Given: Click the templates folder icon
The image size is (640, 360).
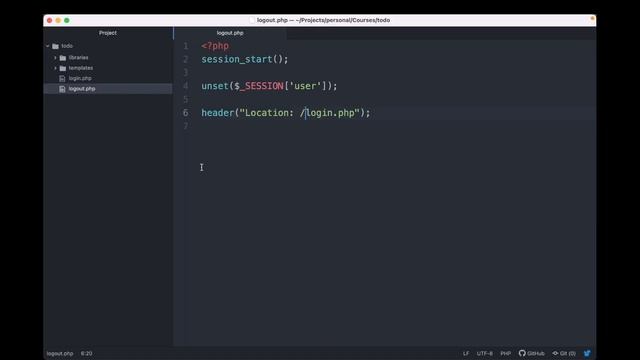Looking at the screenshot, I should pos(63,68).
